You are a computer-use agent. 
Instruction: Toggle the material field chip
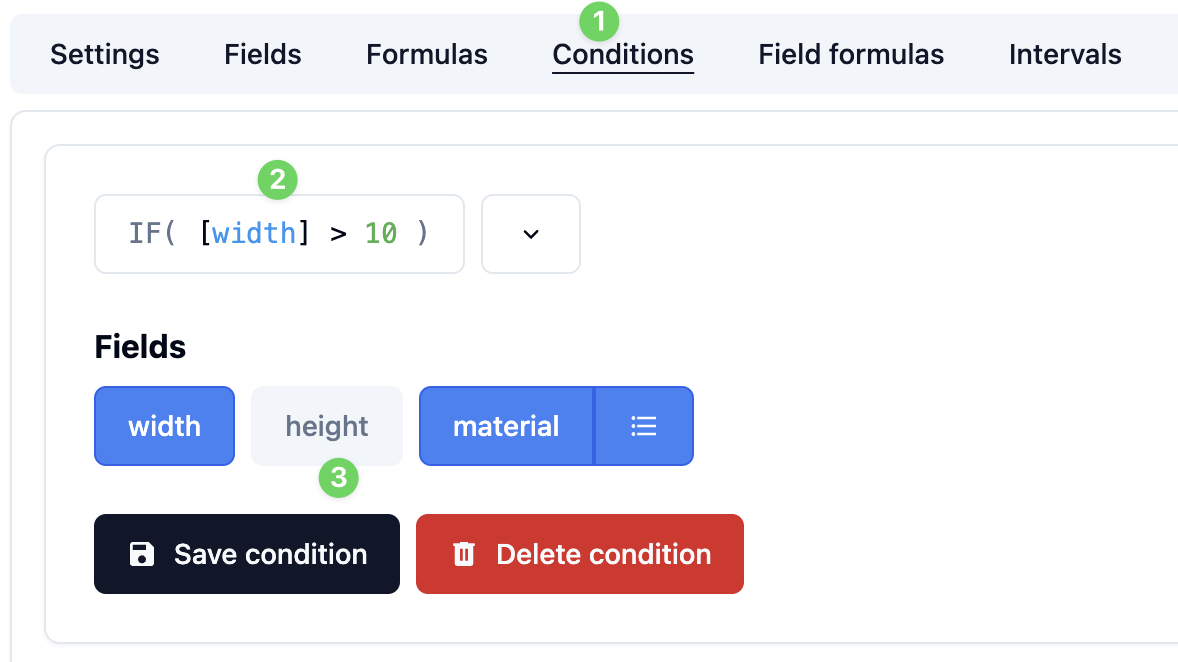click(x=506, y=426)
